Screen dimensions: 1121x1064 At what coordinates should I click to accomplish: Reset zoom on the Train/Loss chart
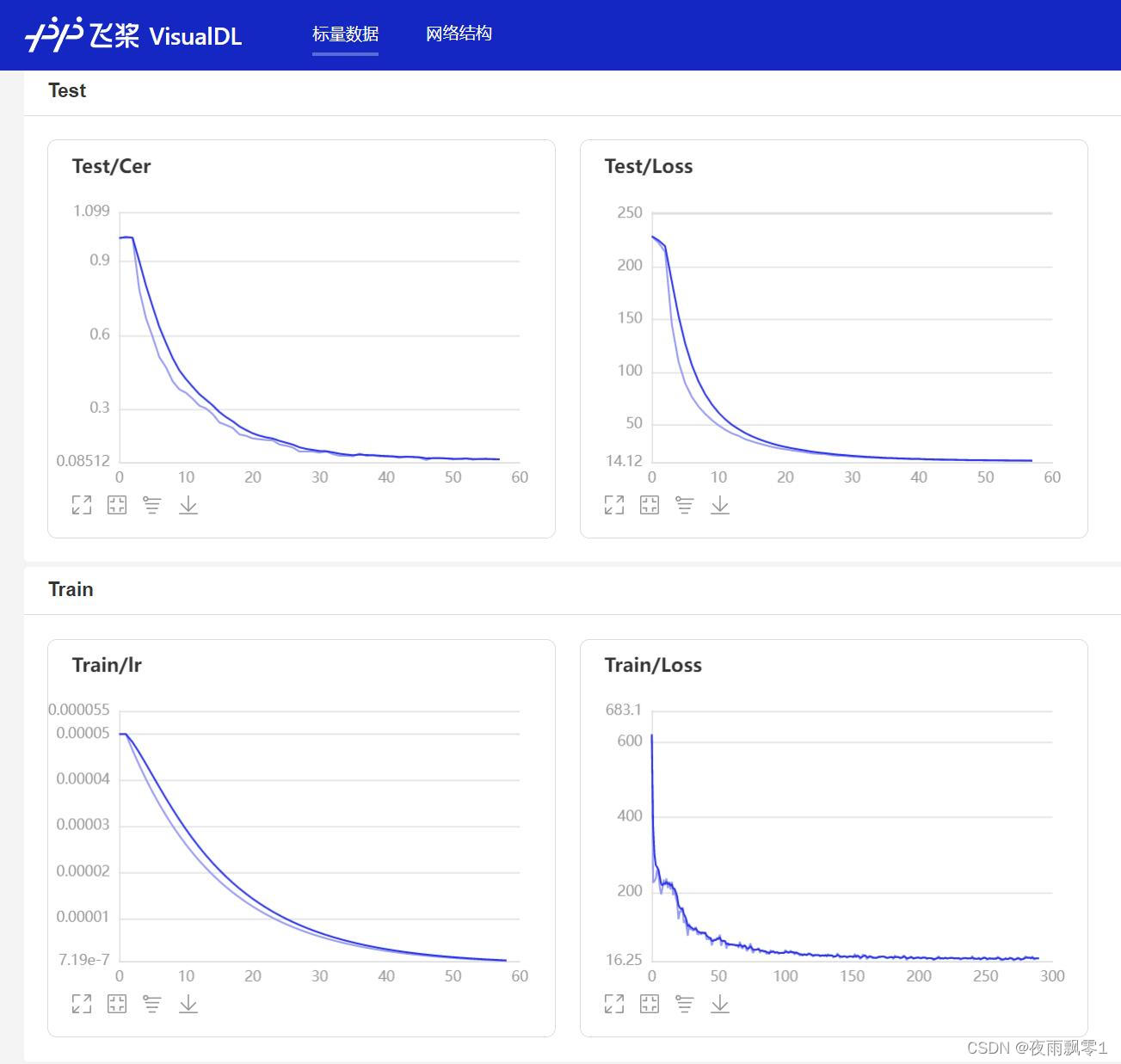click(x=650, y=1004)
